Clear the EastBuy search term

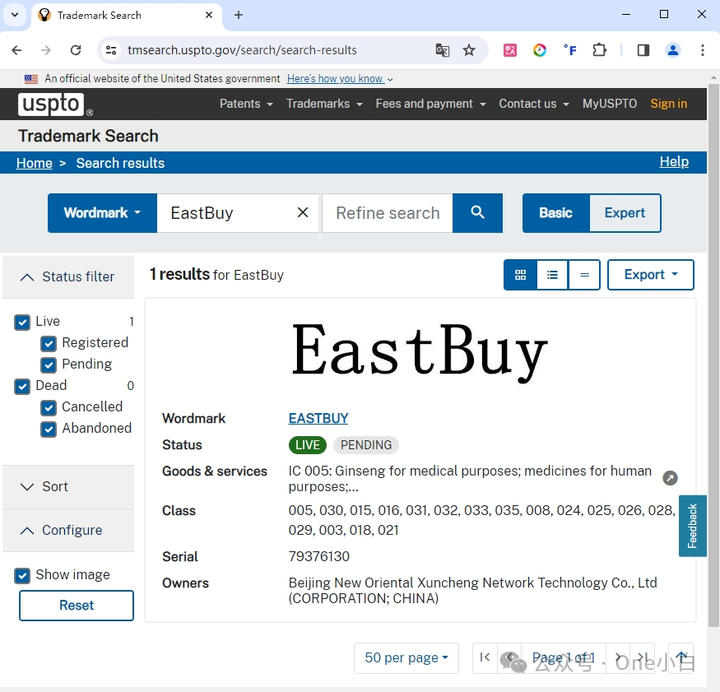pyautogui.click(x=303, y=213)
